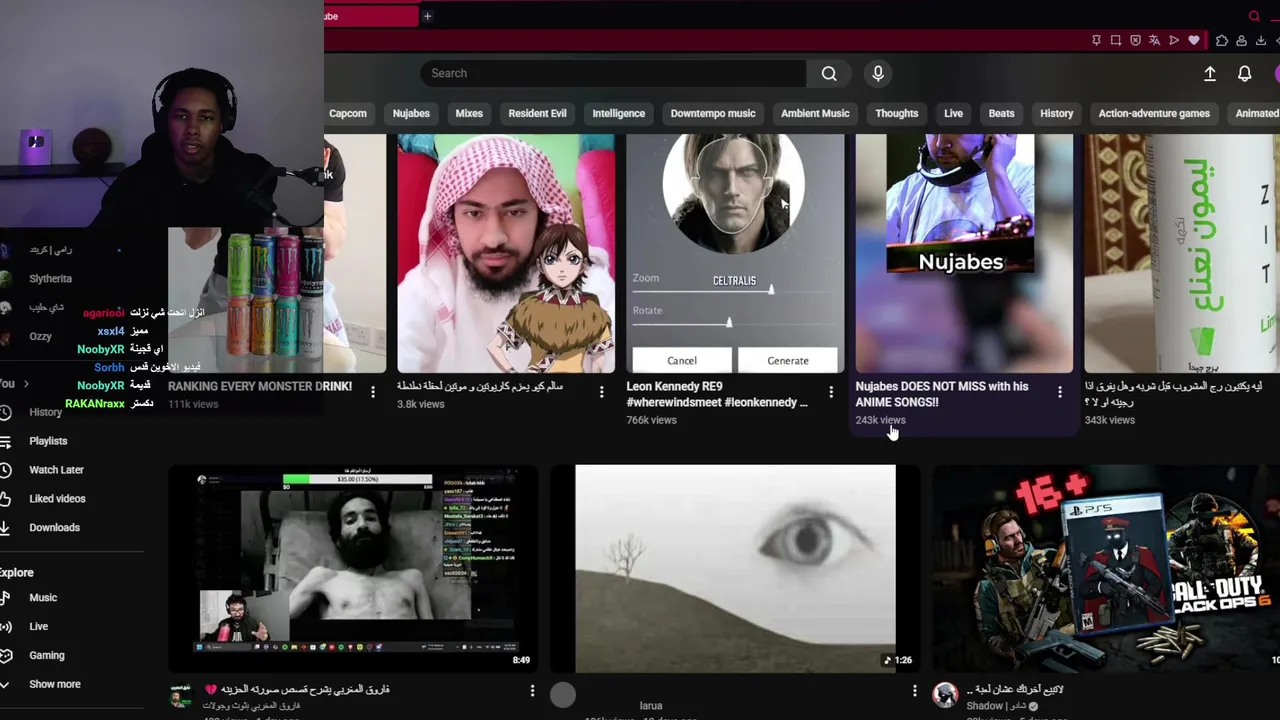Open thumbnail of man in red shemagh
This screenshot has height=720, width=1280.
click(506, 253)
